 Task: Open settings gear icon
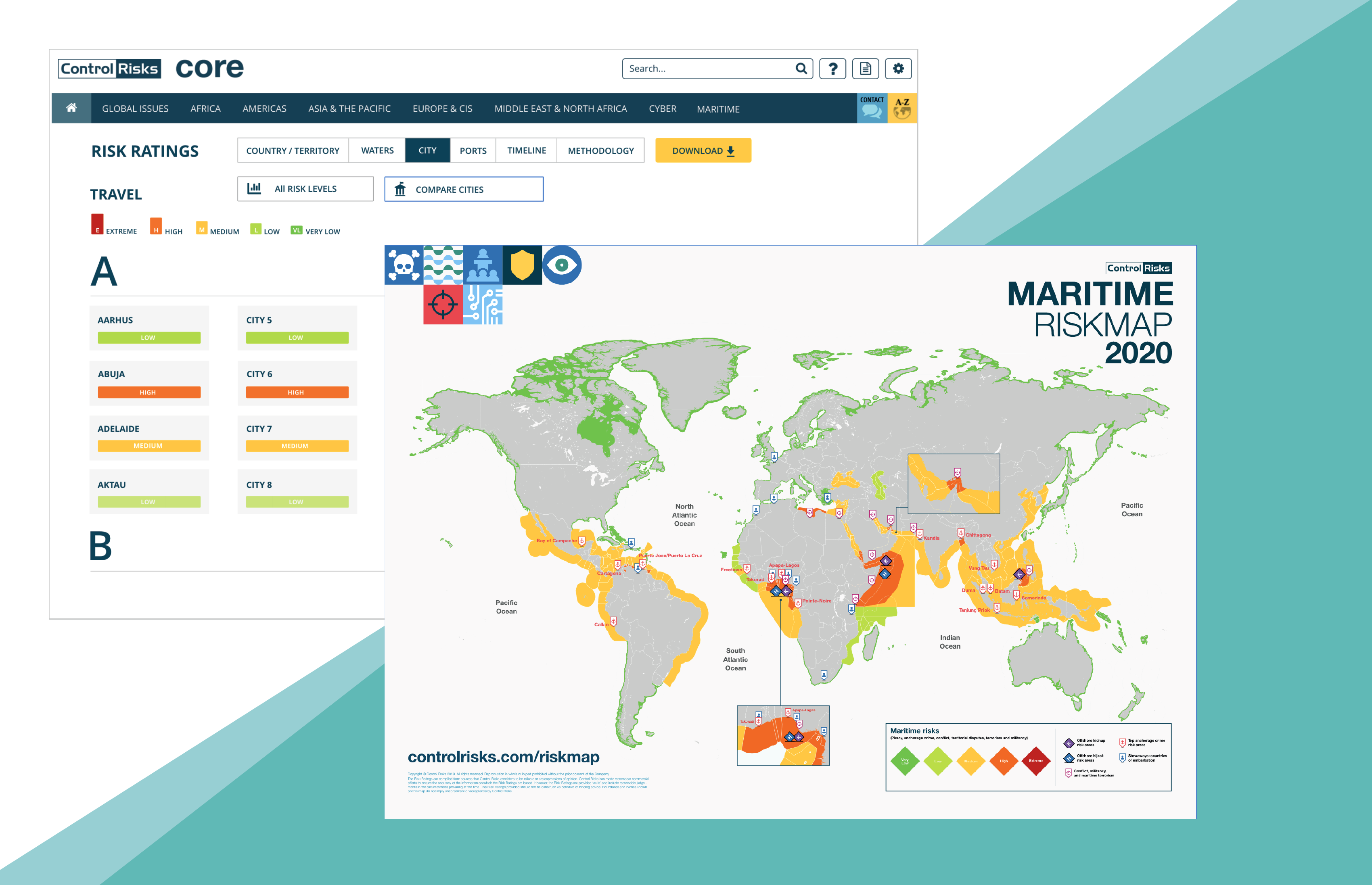tap(898, 69)
